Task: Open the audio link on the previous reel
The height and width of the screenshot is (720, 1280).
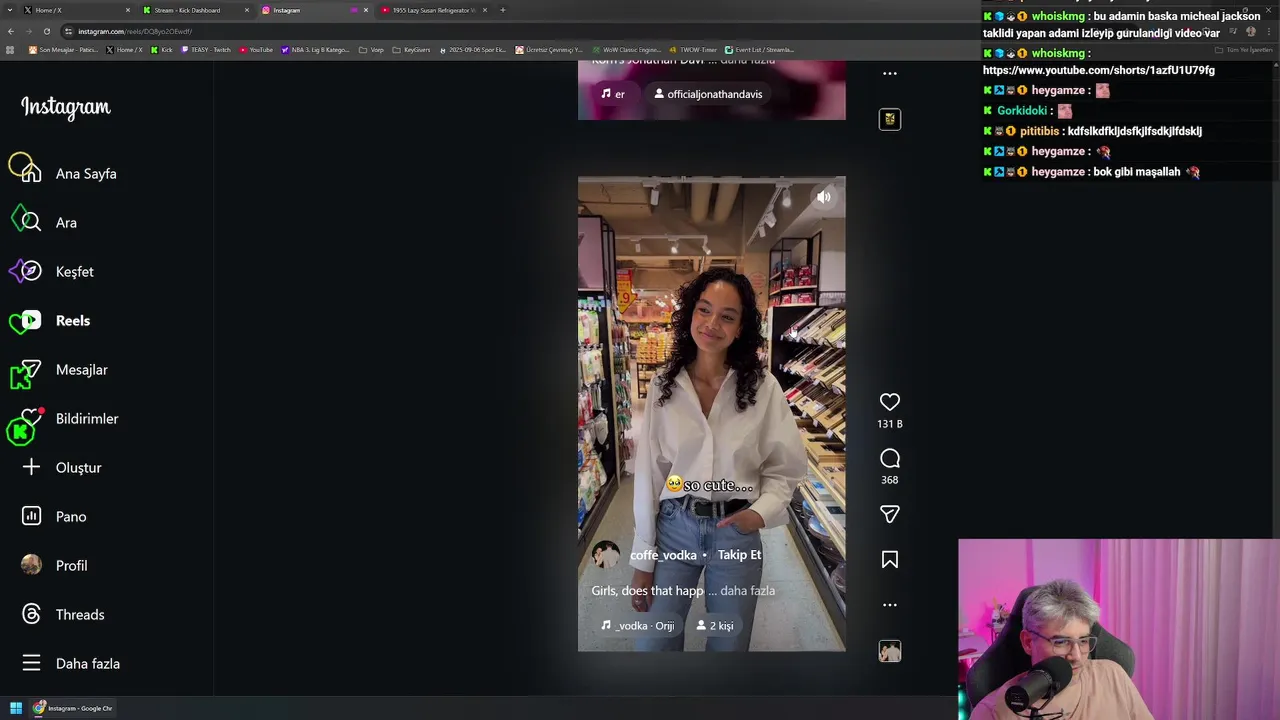Action: [612, 94]
